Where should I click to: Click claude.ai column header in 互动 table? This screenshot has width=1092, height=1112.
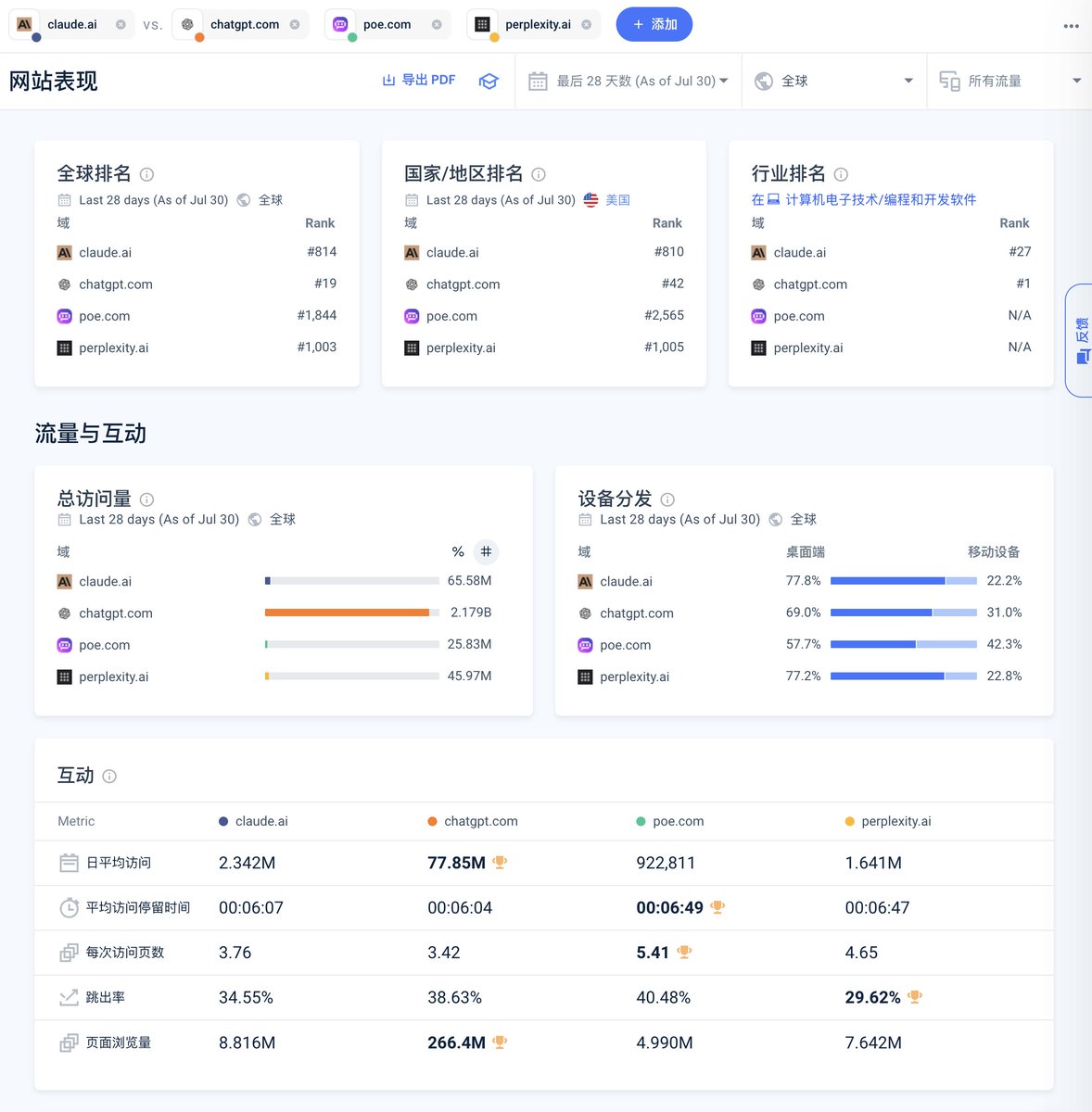point(253,821)
